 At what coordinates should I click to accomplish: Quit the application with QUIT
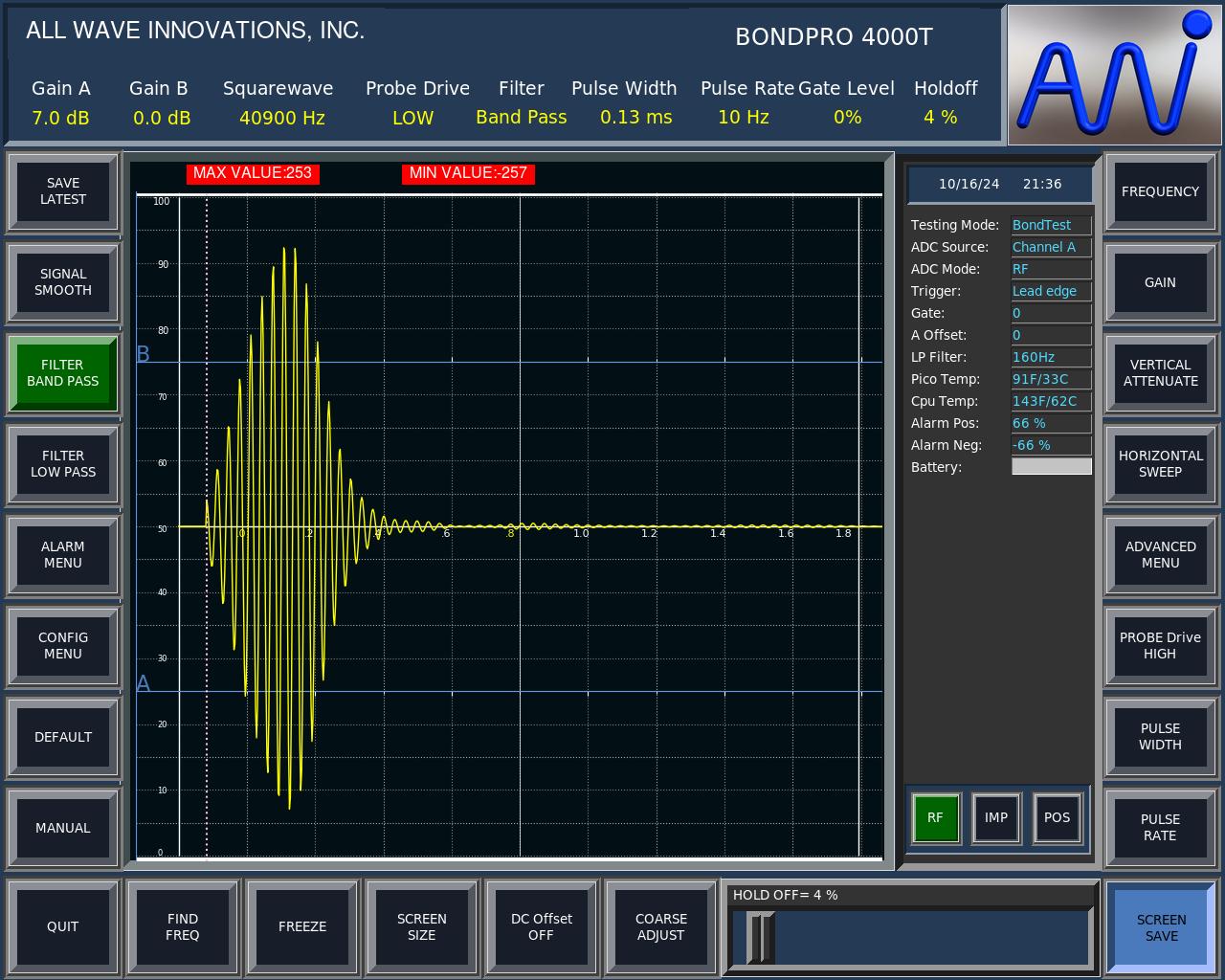pos(63,926)
